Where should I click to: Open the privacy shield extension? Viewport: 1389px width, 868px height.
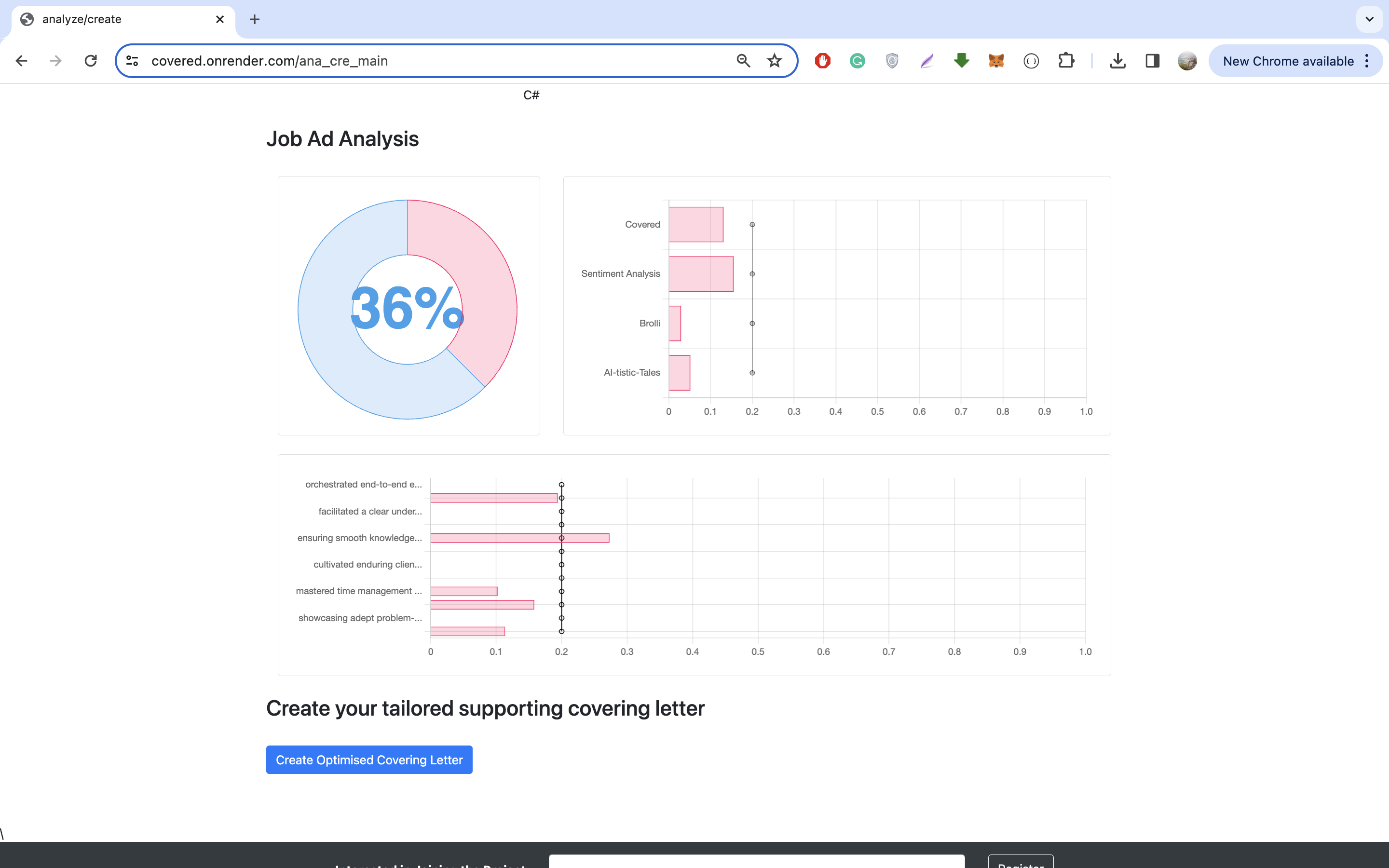(891, 61)
